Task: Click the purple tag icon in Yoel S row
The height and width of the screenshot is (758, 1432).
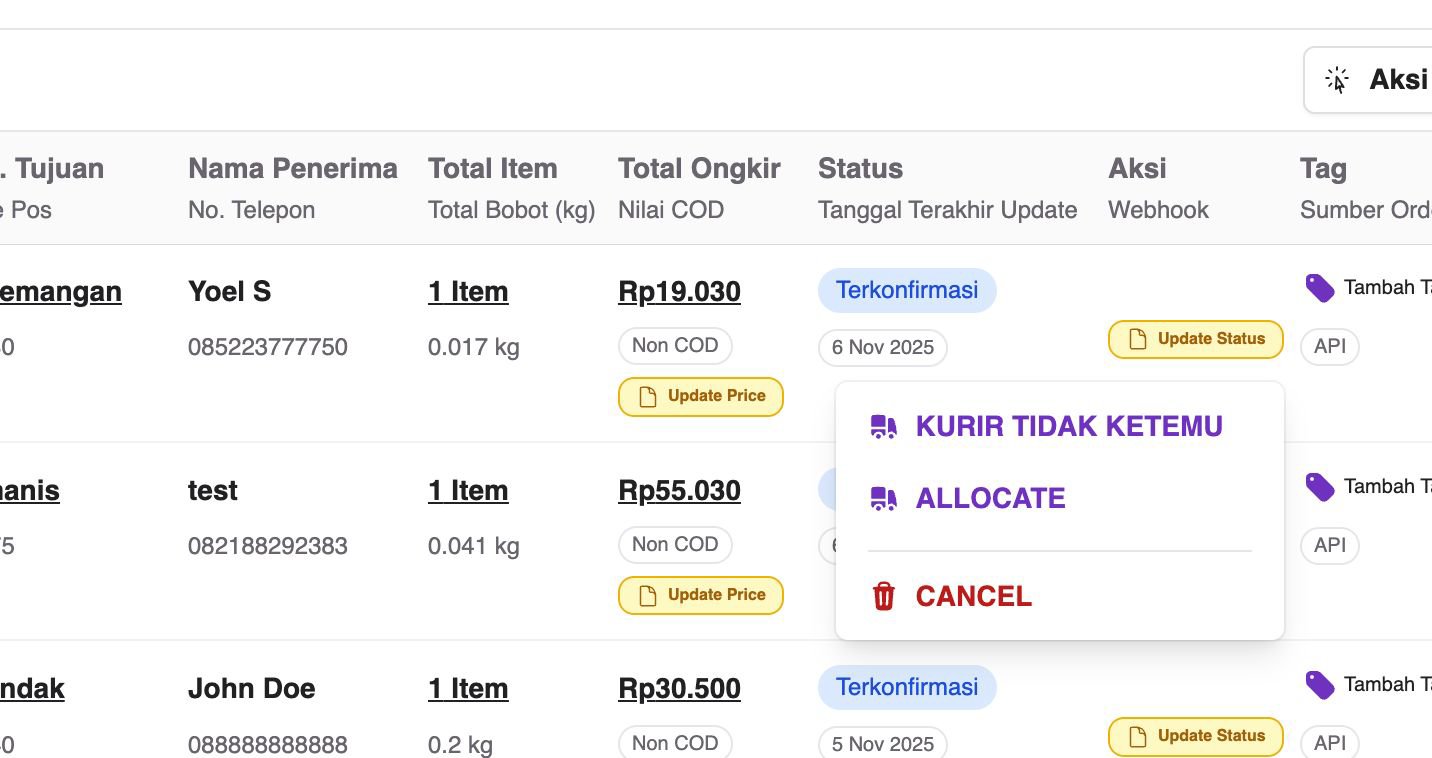Action: click(x=1320, y=288)
